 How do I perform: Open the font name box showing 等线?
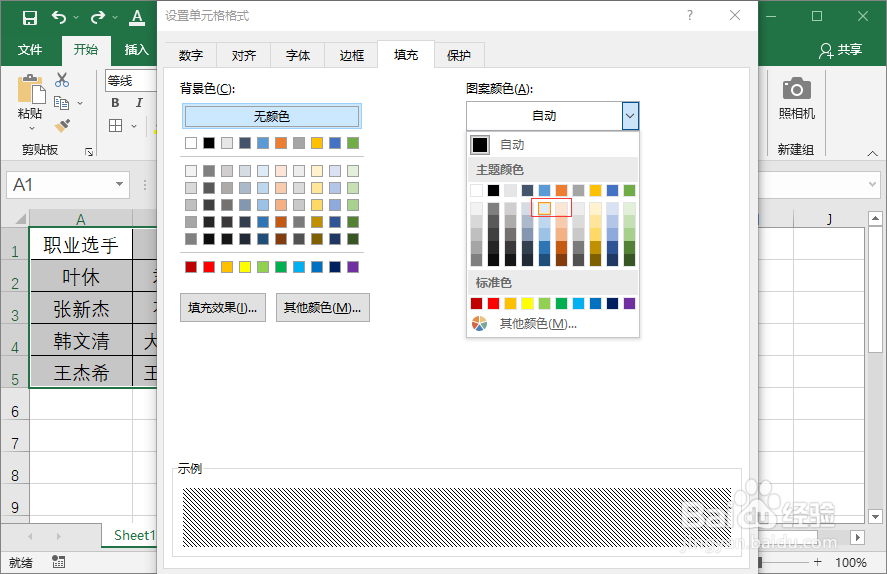(131, 81)
